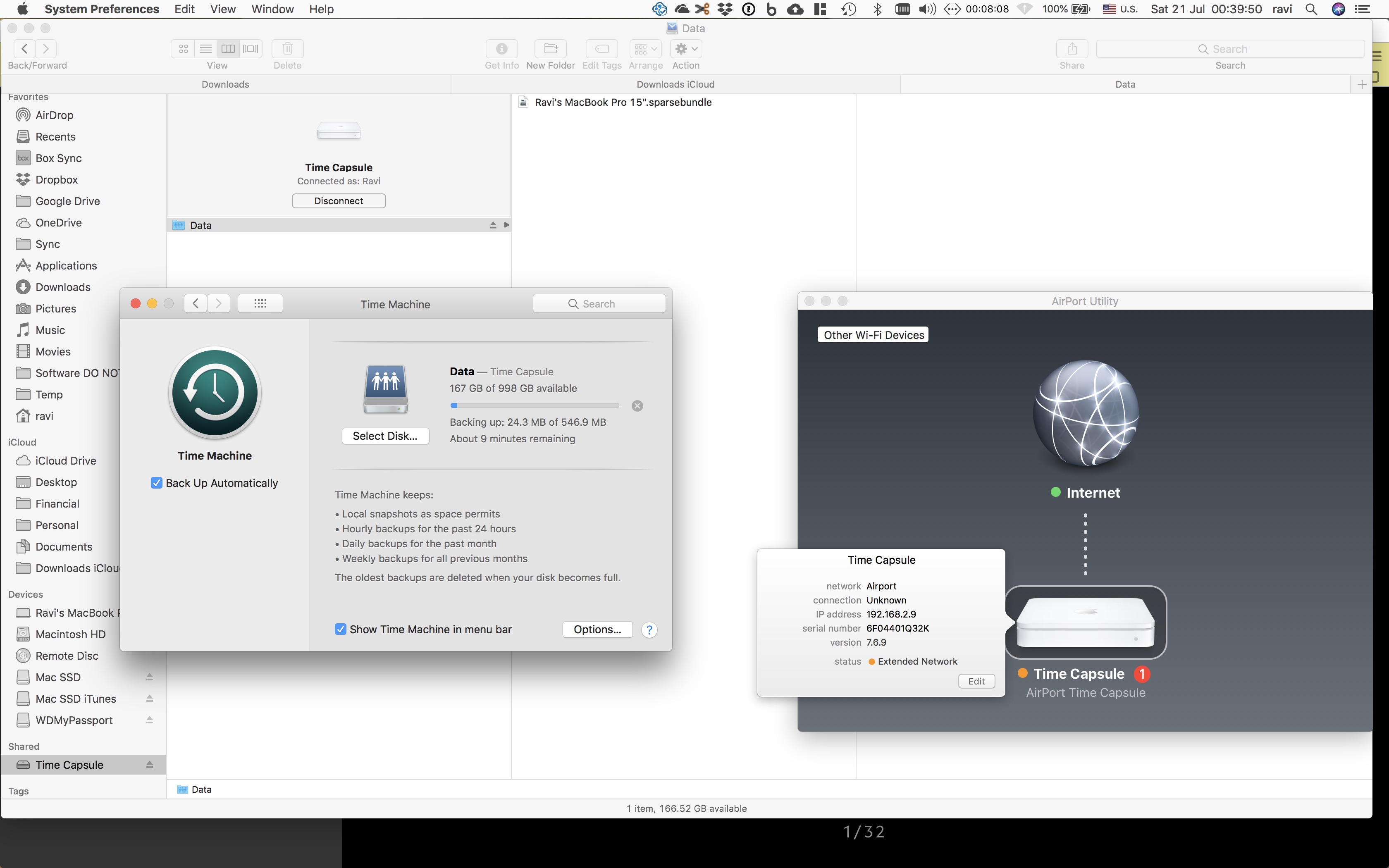Image resolution: width=1389 pixels, height=868 pixels.
Task: Switch to the Downloads iCloud tab
Action: pos(675,84)
